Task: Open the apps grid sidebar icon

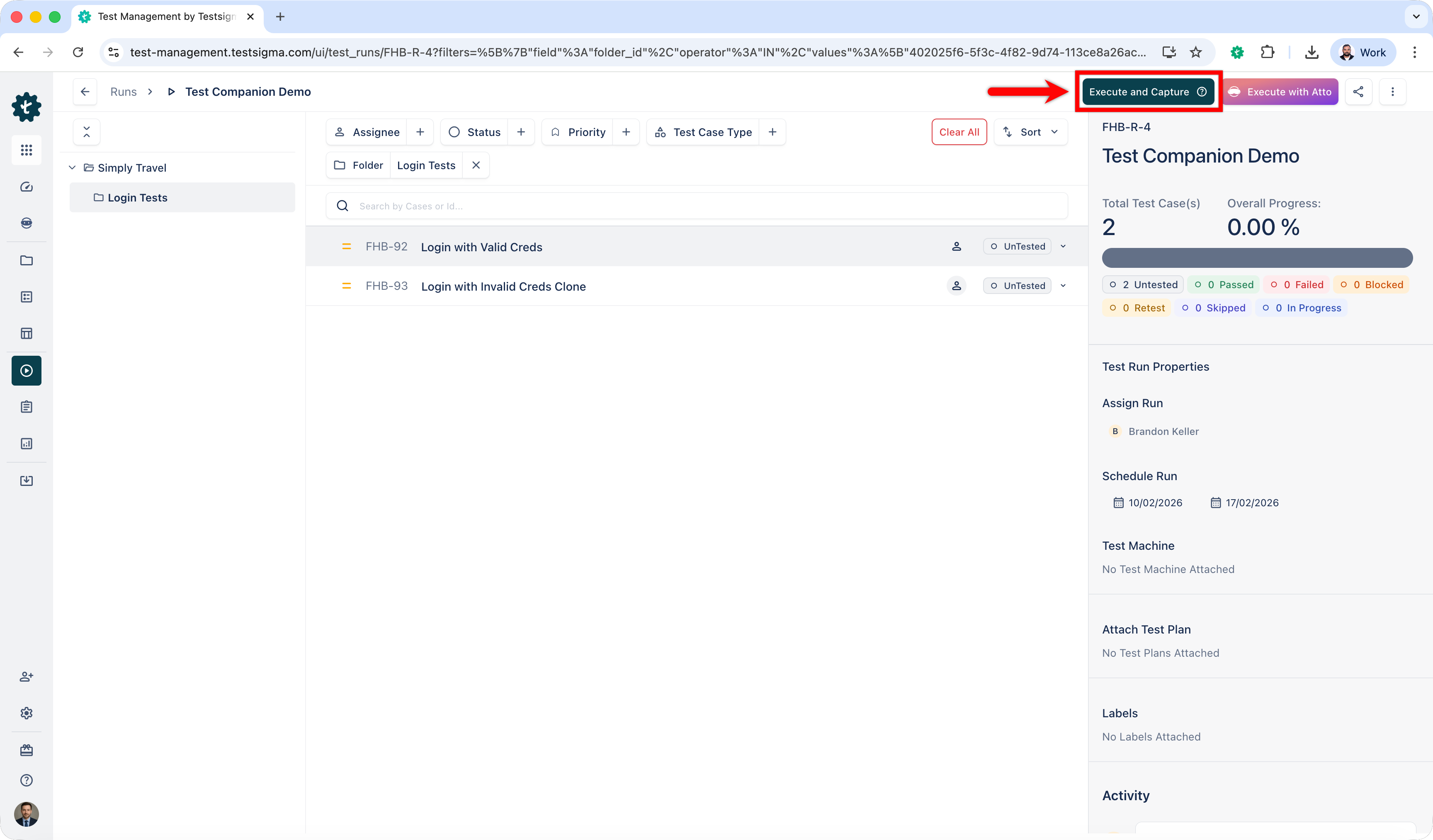Action: [x=26, y=150]
